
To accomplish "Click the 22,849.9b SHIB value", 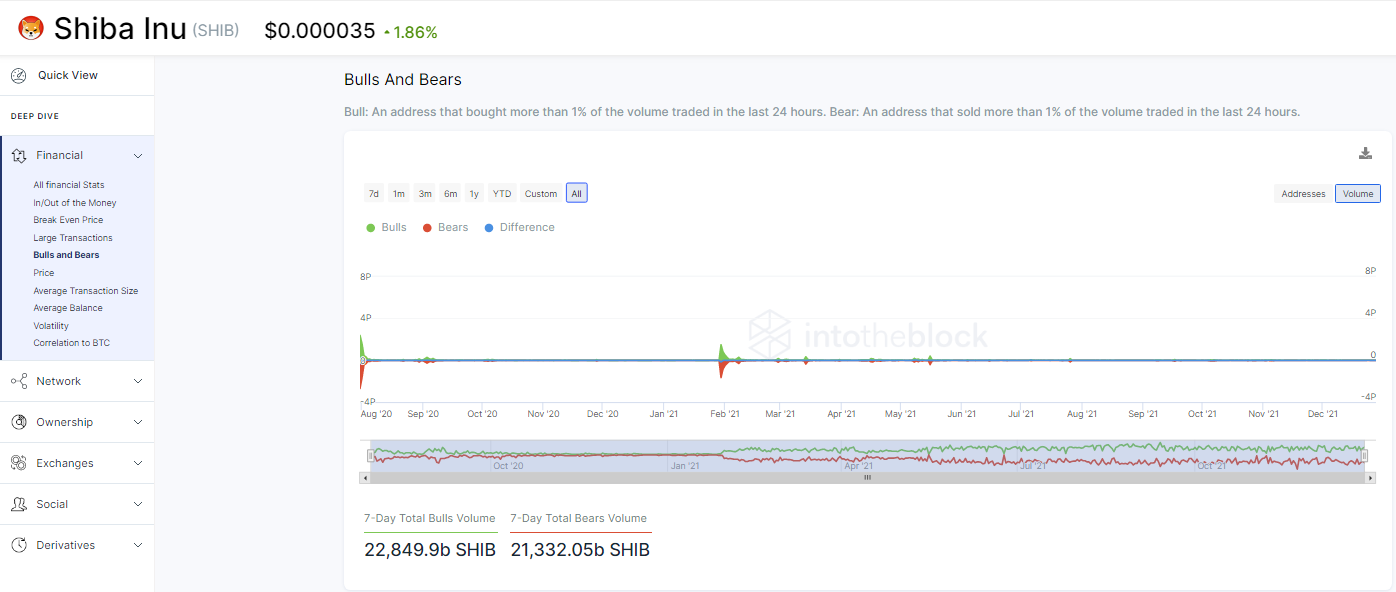I will tap(430, 550).
